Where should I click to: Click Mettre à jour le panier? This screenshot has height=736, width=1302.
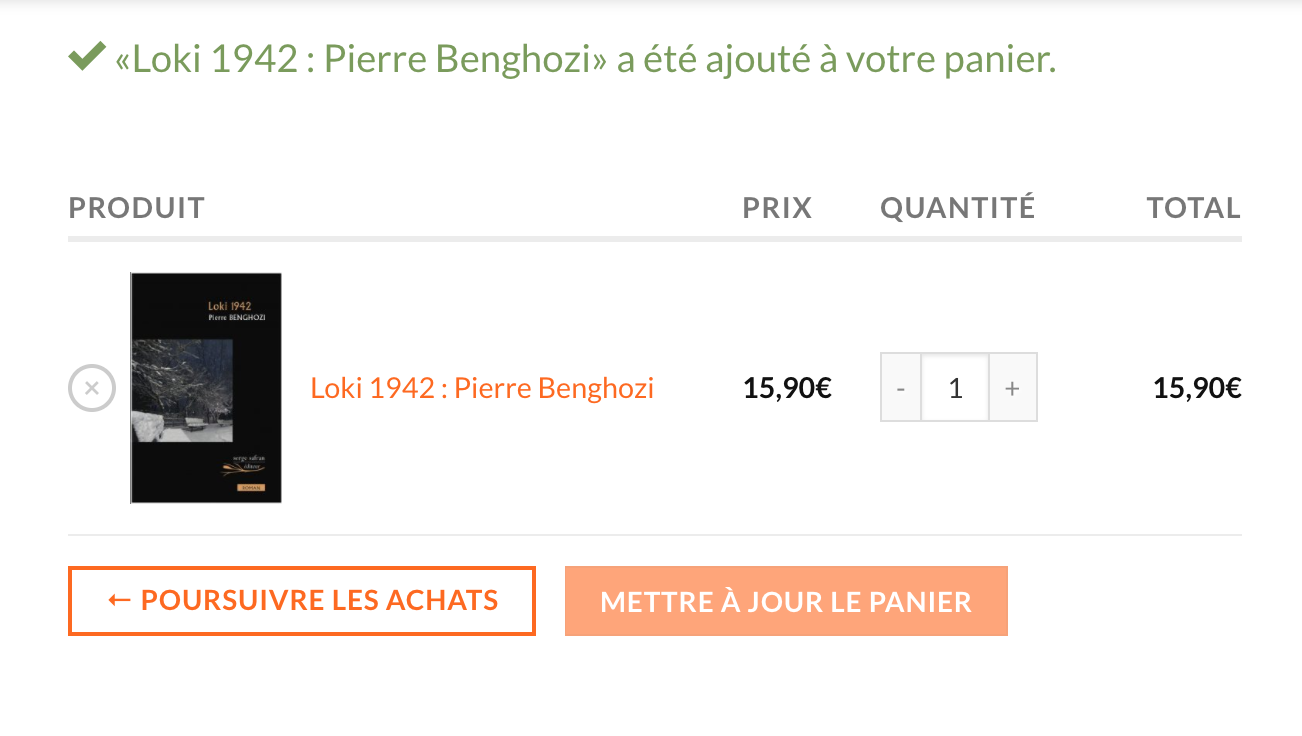(x=786, y=601)
